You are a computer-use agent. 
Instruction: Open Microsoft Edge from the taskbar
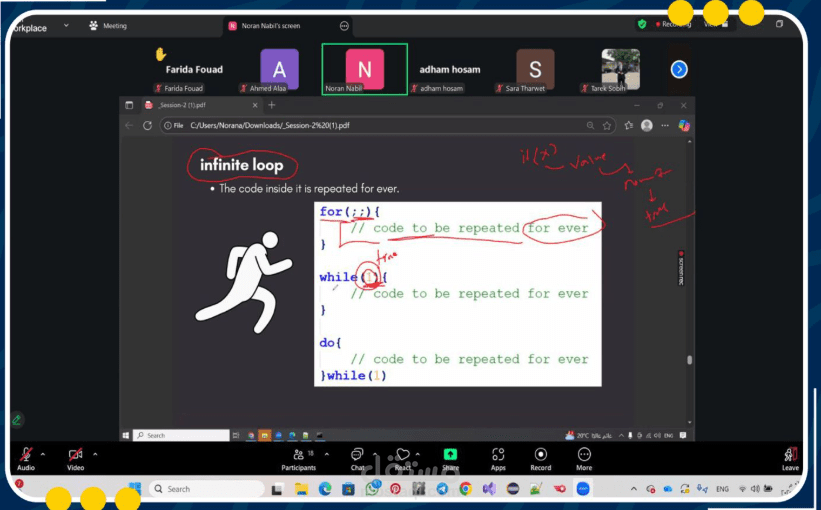pyautogui.click(x=325, y=489)
